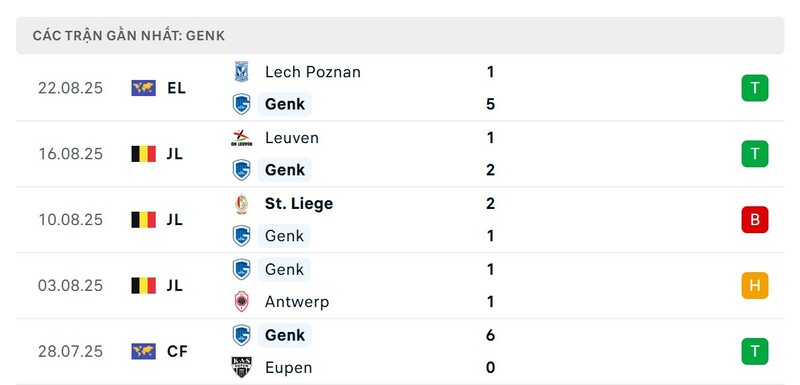Open the Lech Poznan team link
The image size is (800, 385).
coord(313,72)
